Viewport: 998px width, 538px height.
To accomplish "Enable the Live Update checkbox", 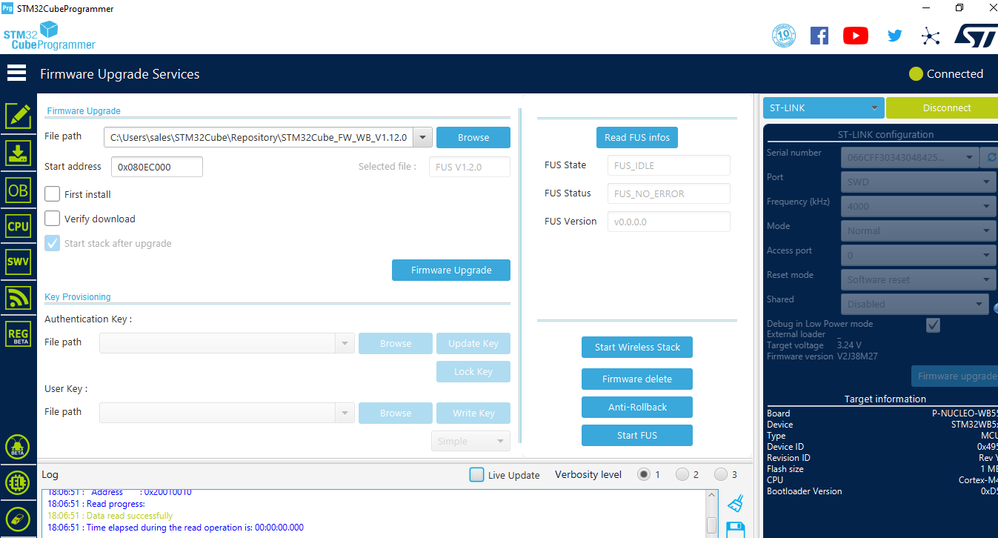I will 477,474.
